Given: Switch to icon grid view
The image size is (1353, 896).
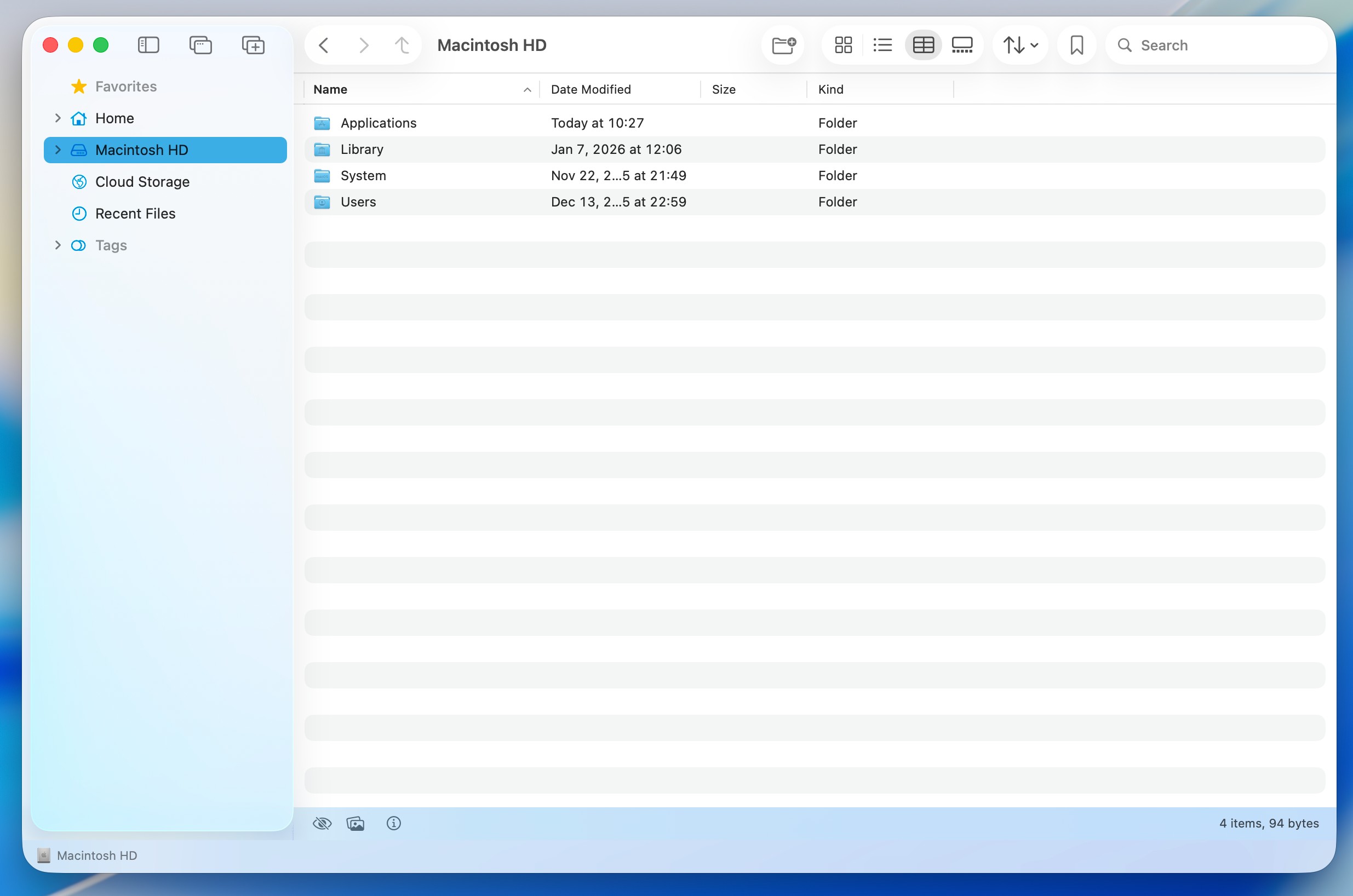Looking at the screenshot, I should point(844,45).
